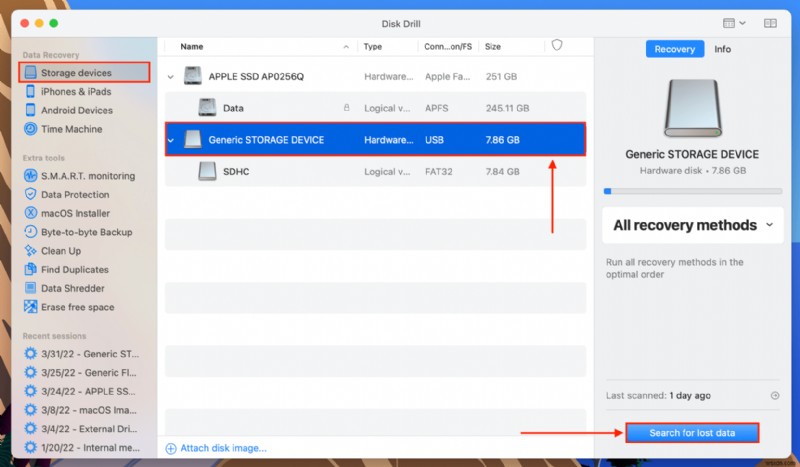Viewport: 800px width, 467px height.
Task: Click the Attach disk image link
Action: [x=223, y=448]
